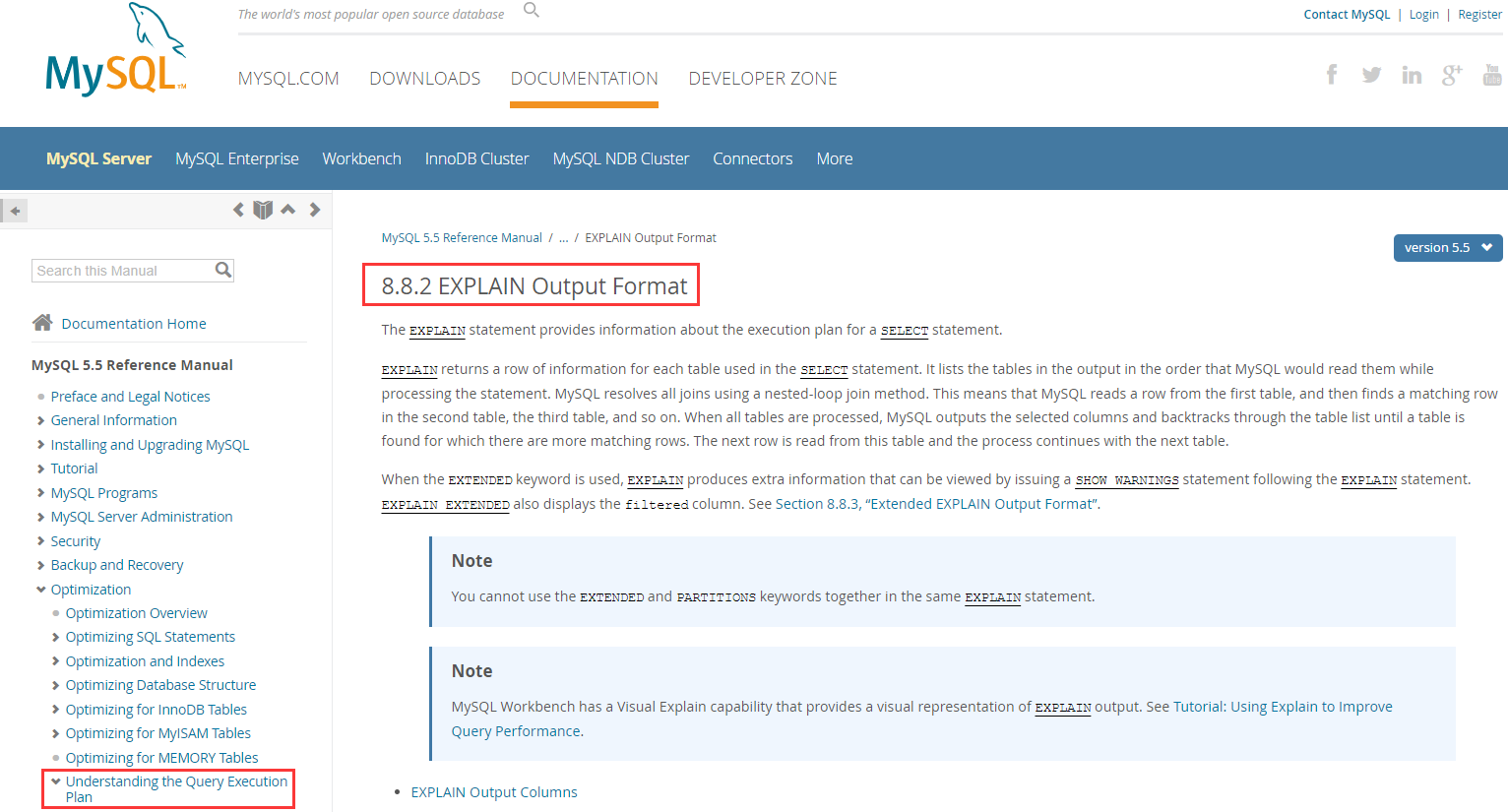This screenshot has width=1508, height=812.
Task: Expand Optimizing for InnoDB Tables arrow
Action: 56,710
